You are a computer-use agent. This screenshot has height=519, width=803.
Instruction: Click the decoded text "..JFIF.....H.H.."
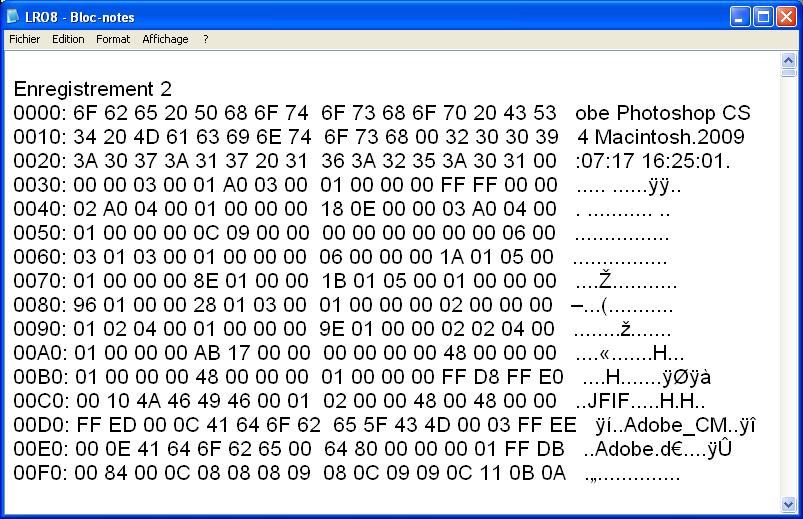(x=640, y=401)
